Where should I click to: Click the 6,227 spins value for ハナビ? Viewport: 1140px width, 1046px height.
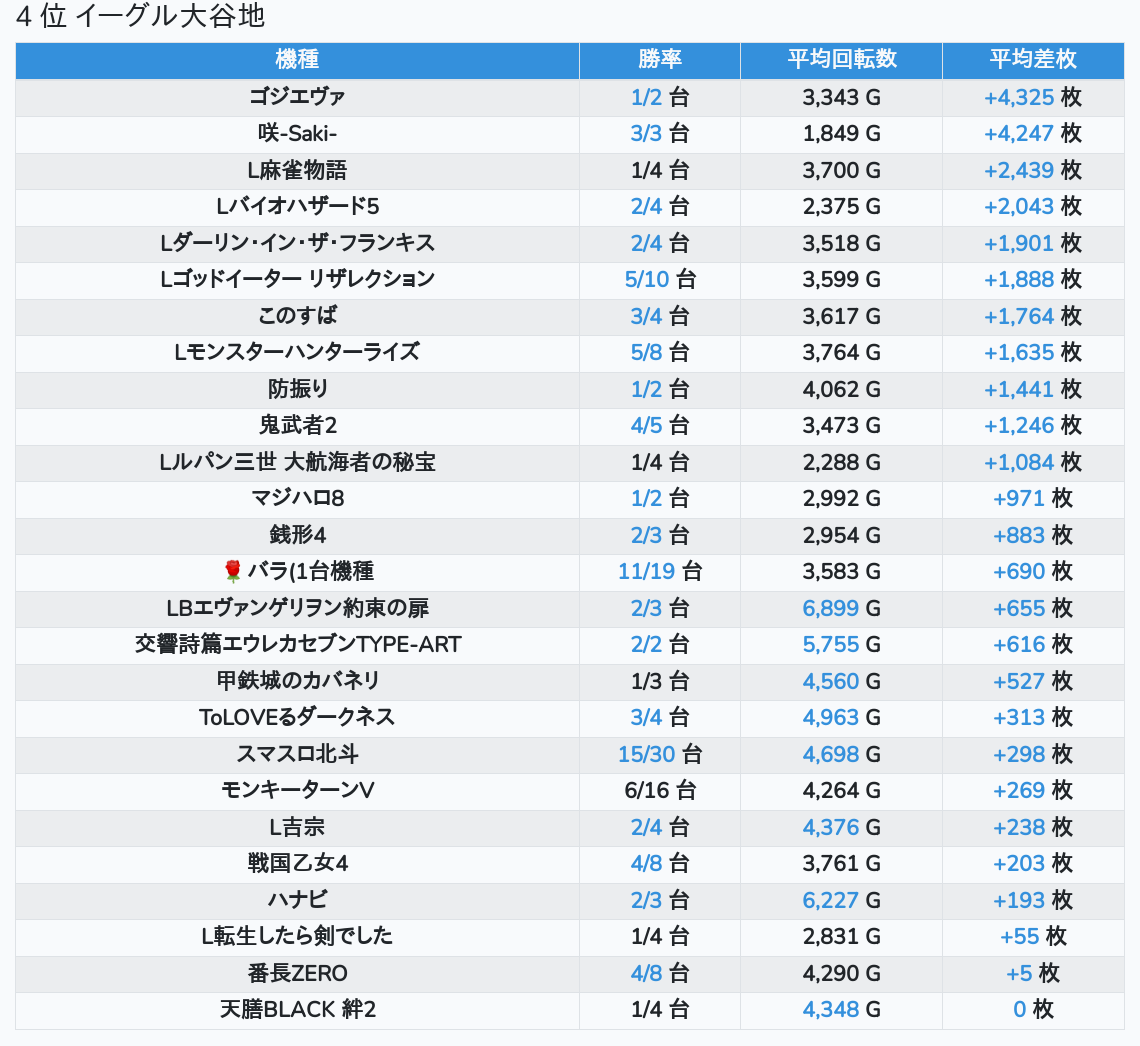(830, 900)
